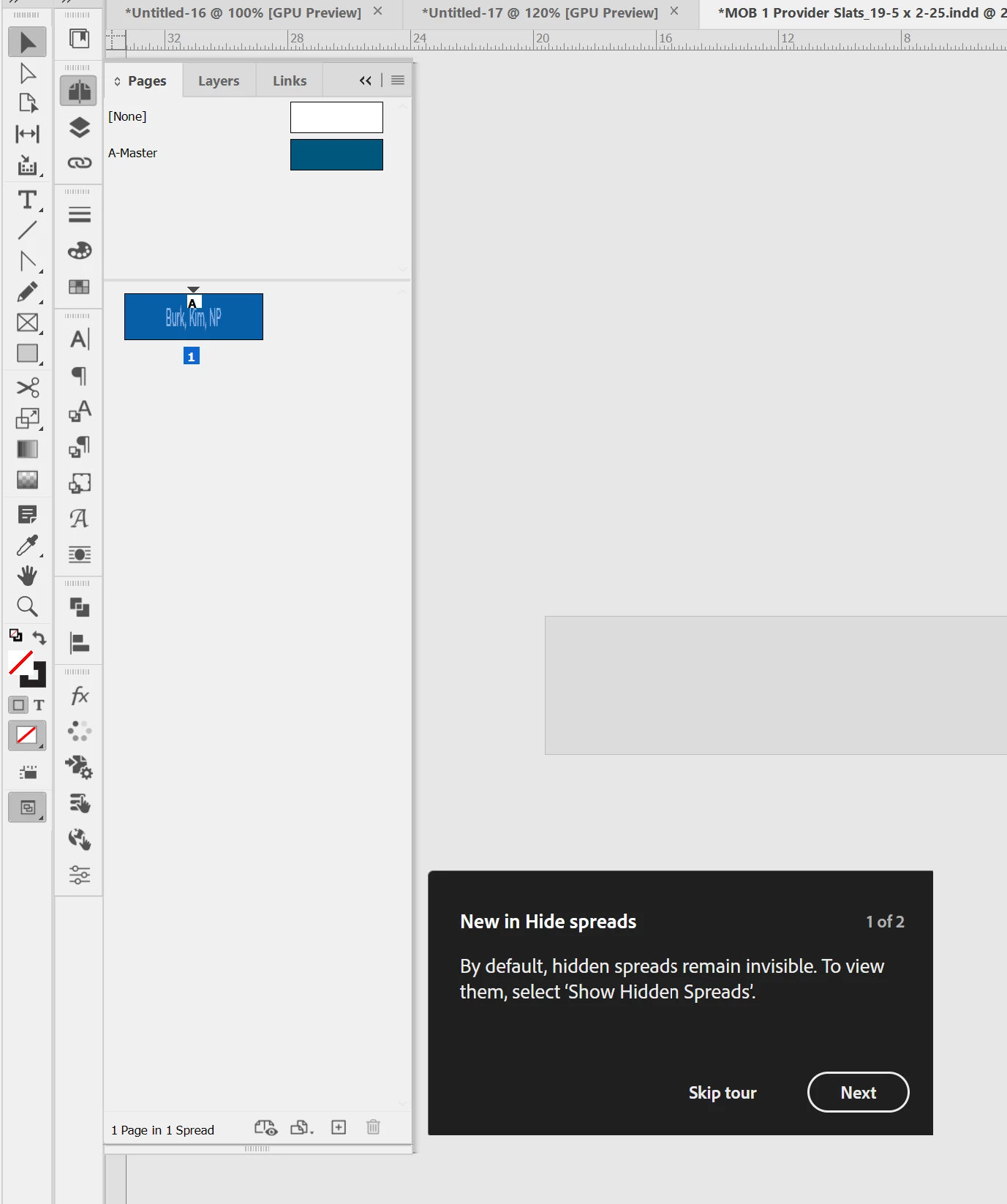Select the Scissors tool
The width and height of the screenshot is (1007, 1204).
pos(27,387)
